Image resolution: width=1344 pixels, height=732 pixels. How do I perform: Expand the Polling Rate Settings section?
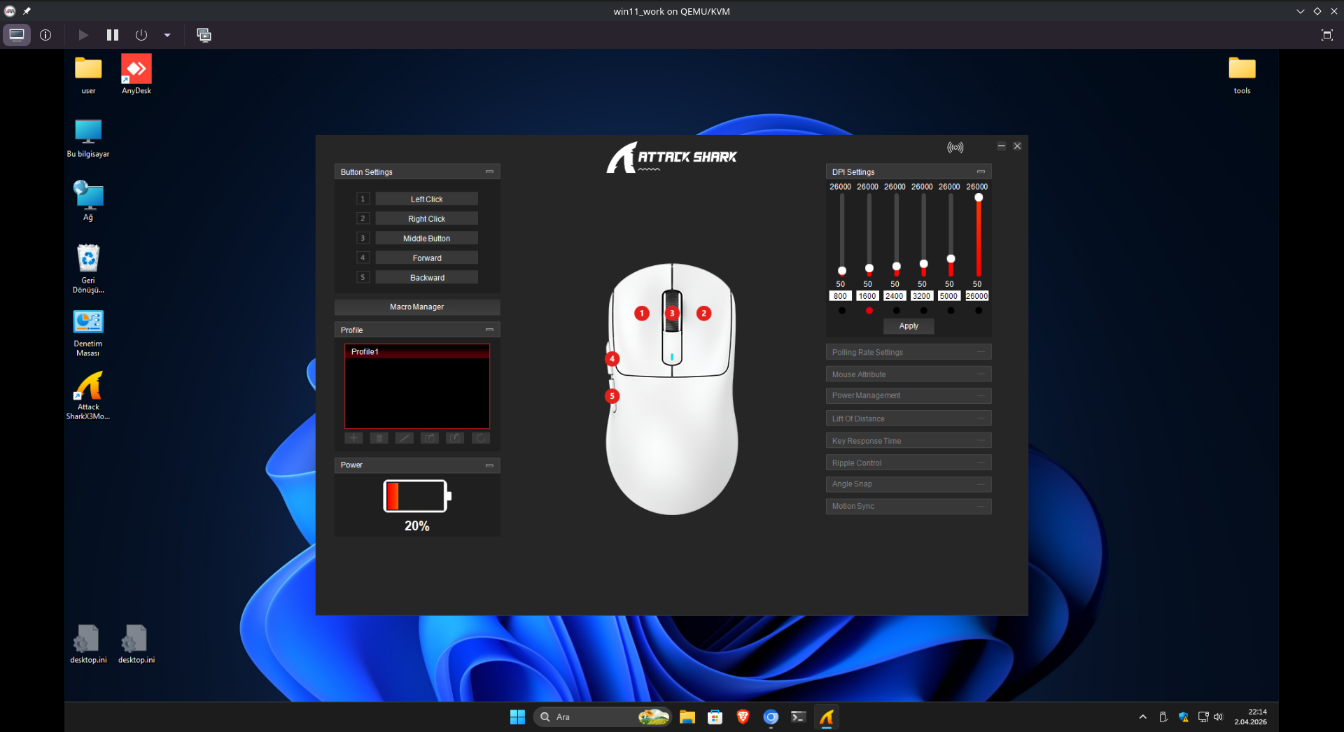coord(908,352)
